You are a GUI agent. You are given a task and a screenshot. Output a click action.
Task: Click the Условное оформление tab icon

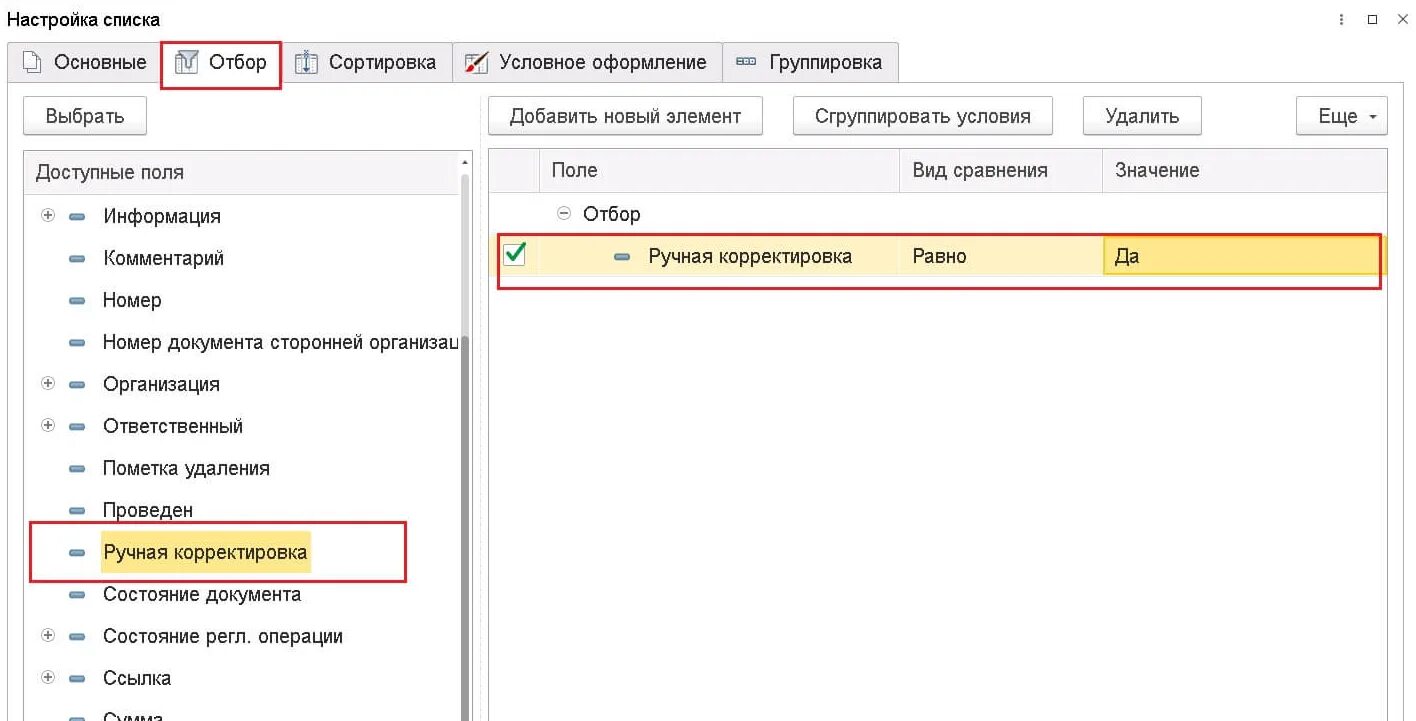coord(477,63)
